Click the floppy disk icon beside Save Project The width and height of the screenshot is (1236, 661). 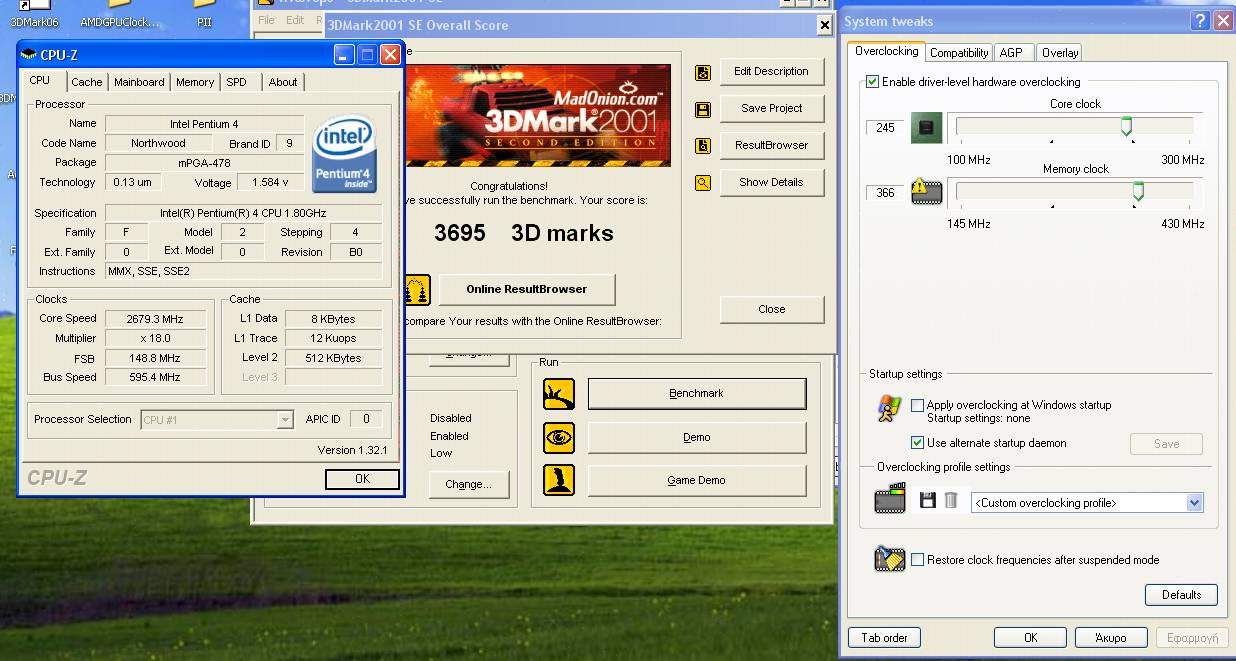(x=703, y=109)
